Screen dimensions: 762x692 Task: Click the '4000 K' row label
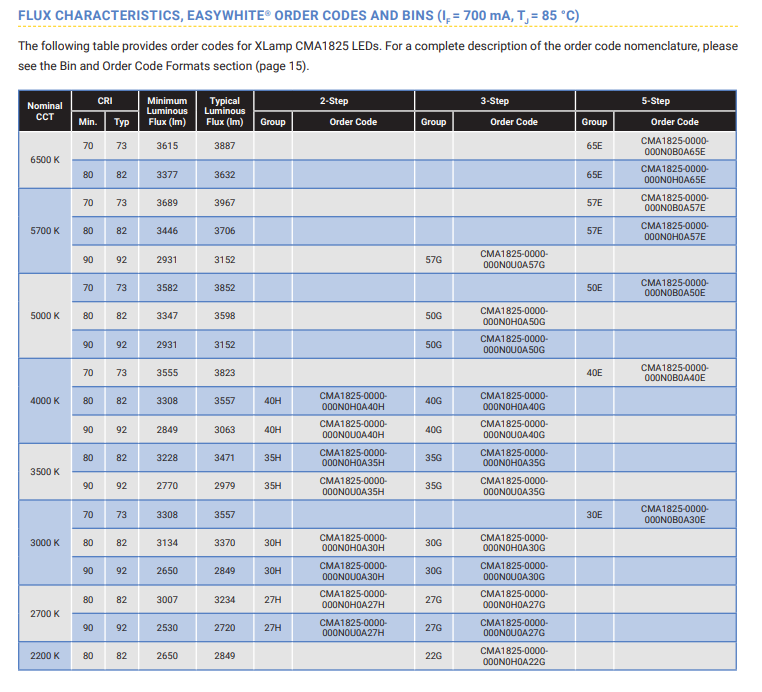click(x=45, y=401)
